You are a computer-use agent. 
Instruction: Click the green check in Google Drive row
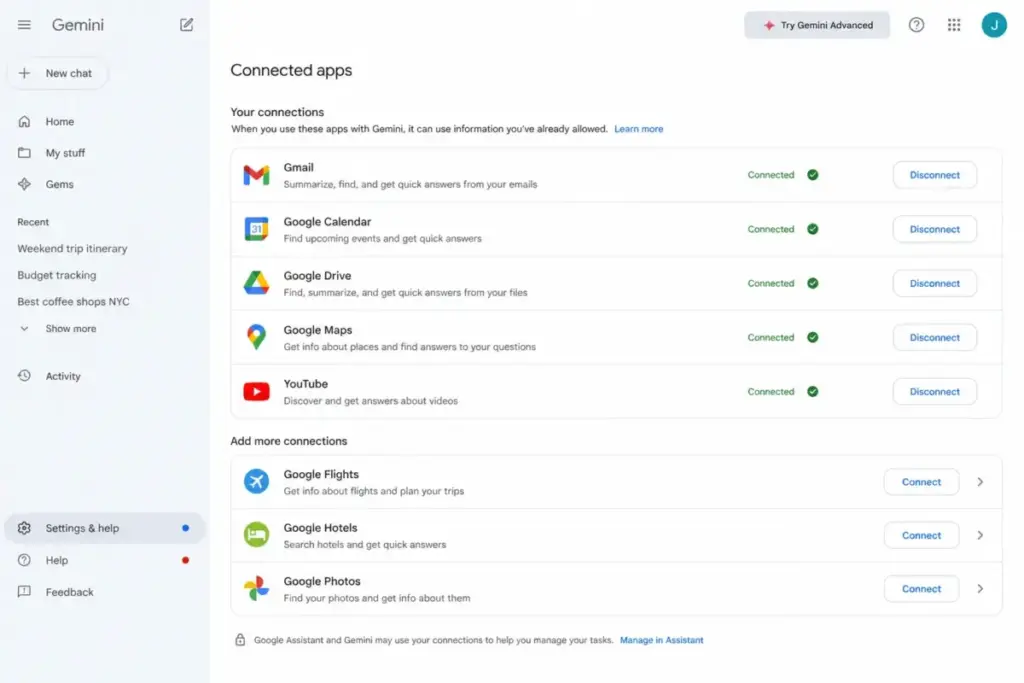[x=812, y=283]
